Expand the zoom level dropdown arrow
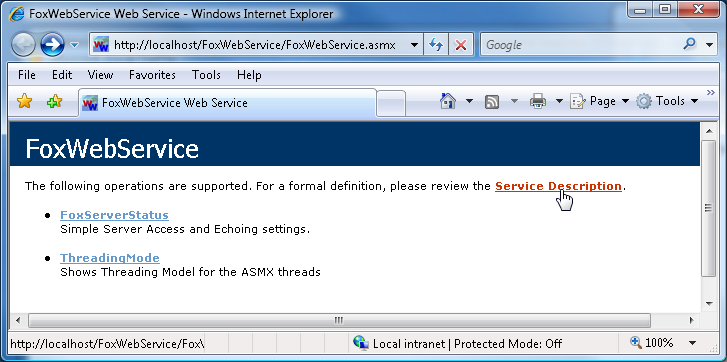This screenshot has width=727, height=362. [x=693, y=343]
